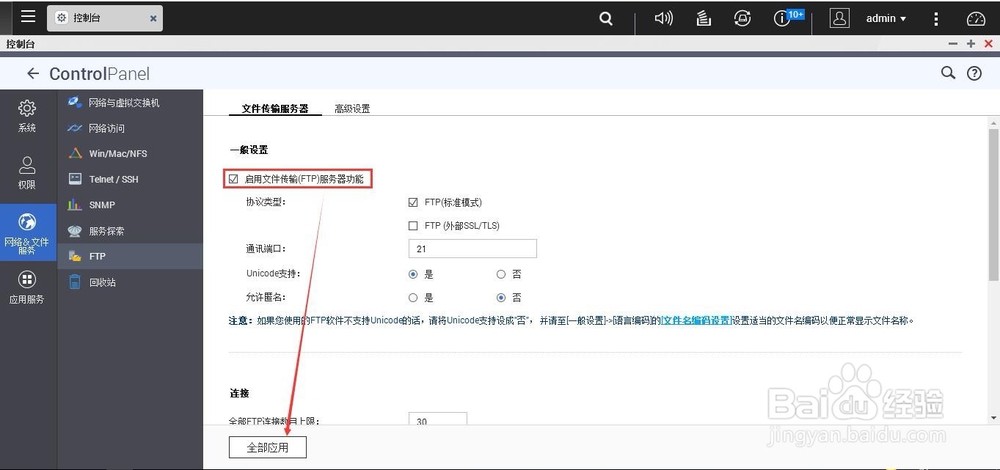Open 回收站 settings
Image resolution: width=1000 pixels, height=470 pixels.
point(130,282)
